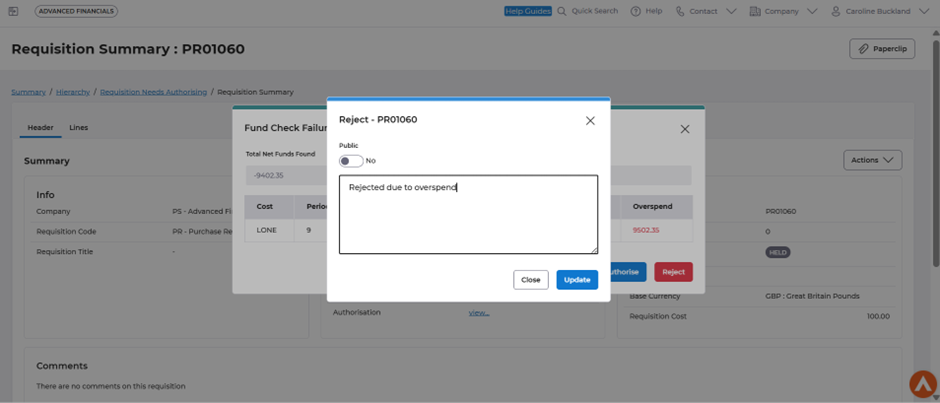This screenshot has height=403, width=940.
Task: Click the red Reject button
Action: (673, 272)
